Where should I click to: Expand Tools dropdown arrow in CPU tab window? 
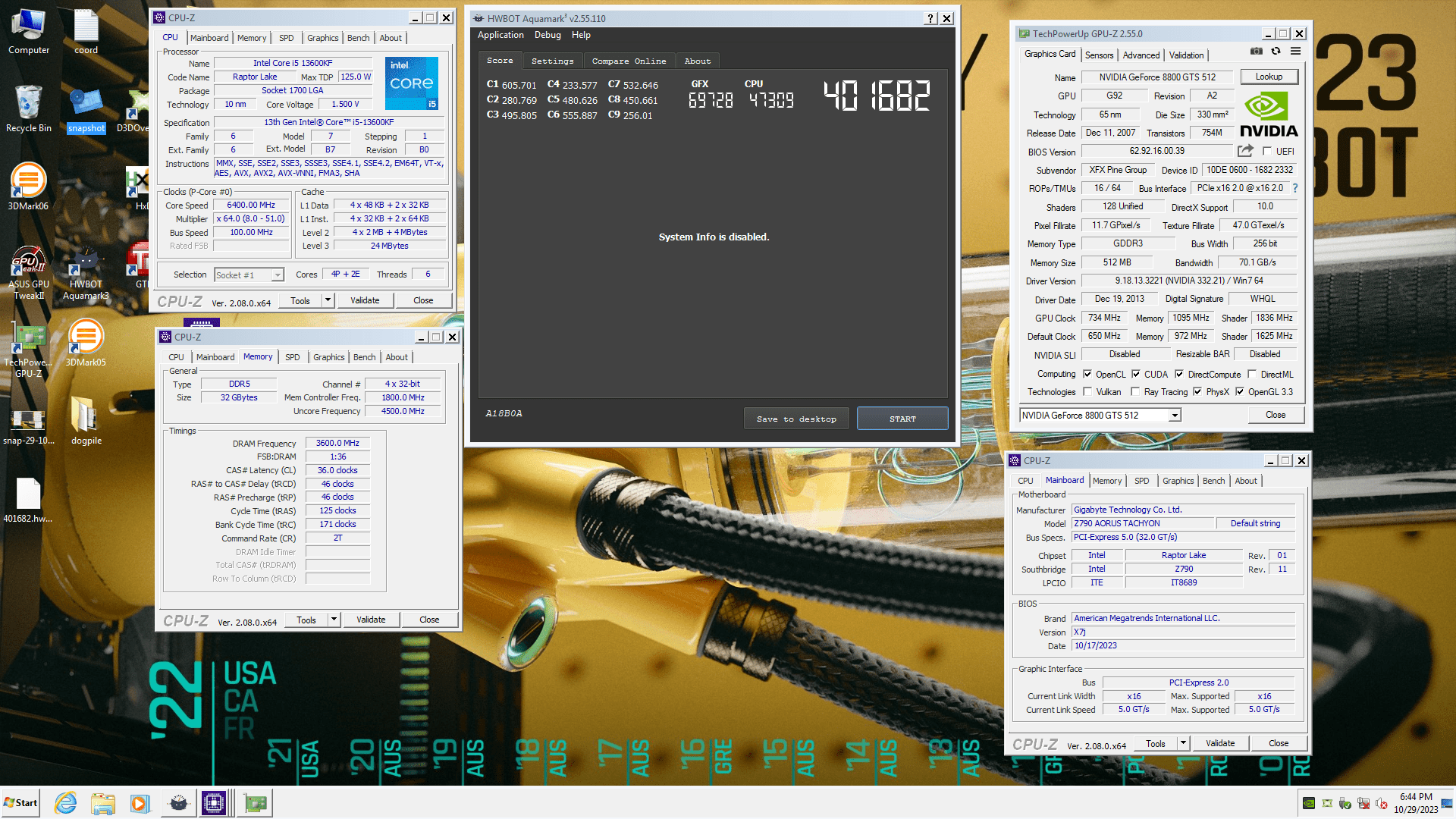click(328, 300)
